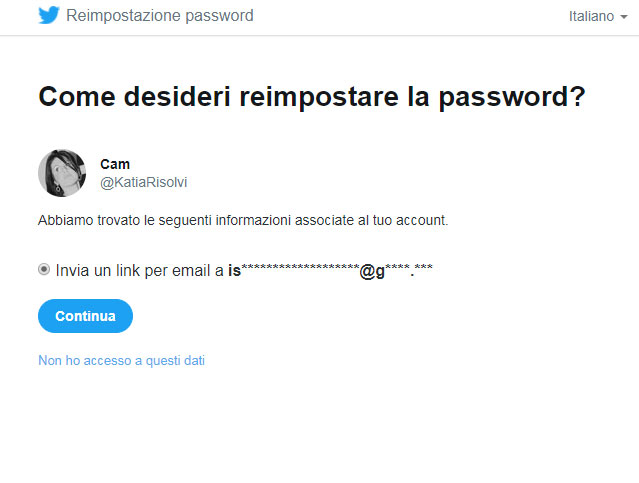Click the word 'Italiano' in the header
The width and height of the screenshot is (639, 483).
(591, 16)
